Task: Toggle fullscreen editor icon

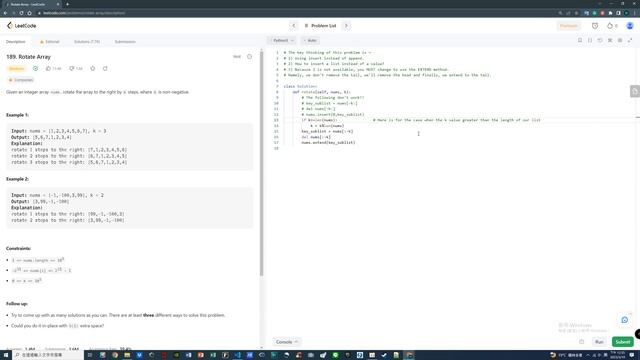Action: tap(630, 40)
